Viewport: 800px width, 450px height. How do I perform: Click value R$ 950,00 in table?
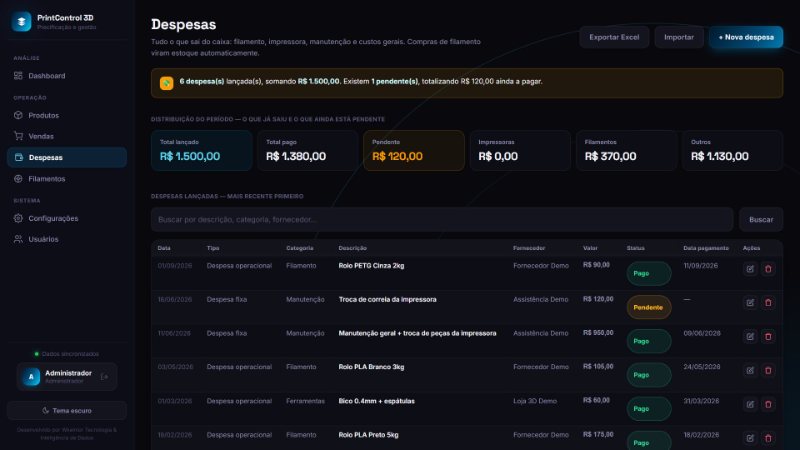pos(598,333)
